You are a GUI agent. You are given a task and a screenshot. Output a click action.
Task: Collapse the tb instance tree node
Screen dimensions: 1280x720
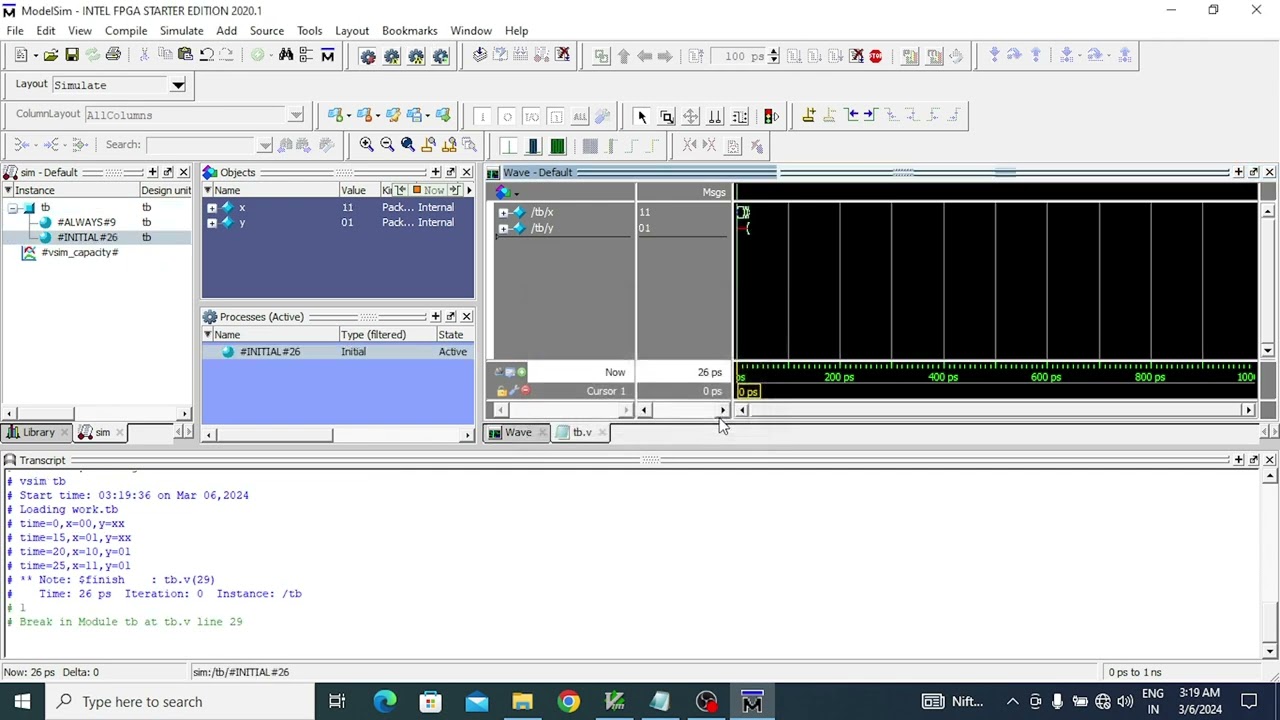[12, 208]
